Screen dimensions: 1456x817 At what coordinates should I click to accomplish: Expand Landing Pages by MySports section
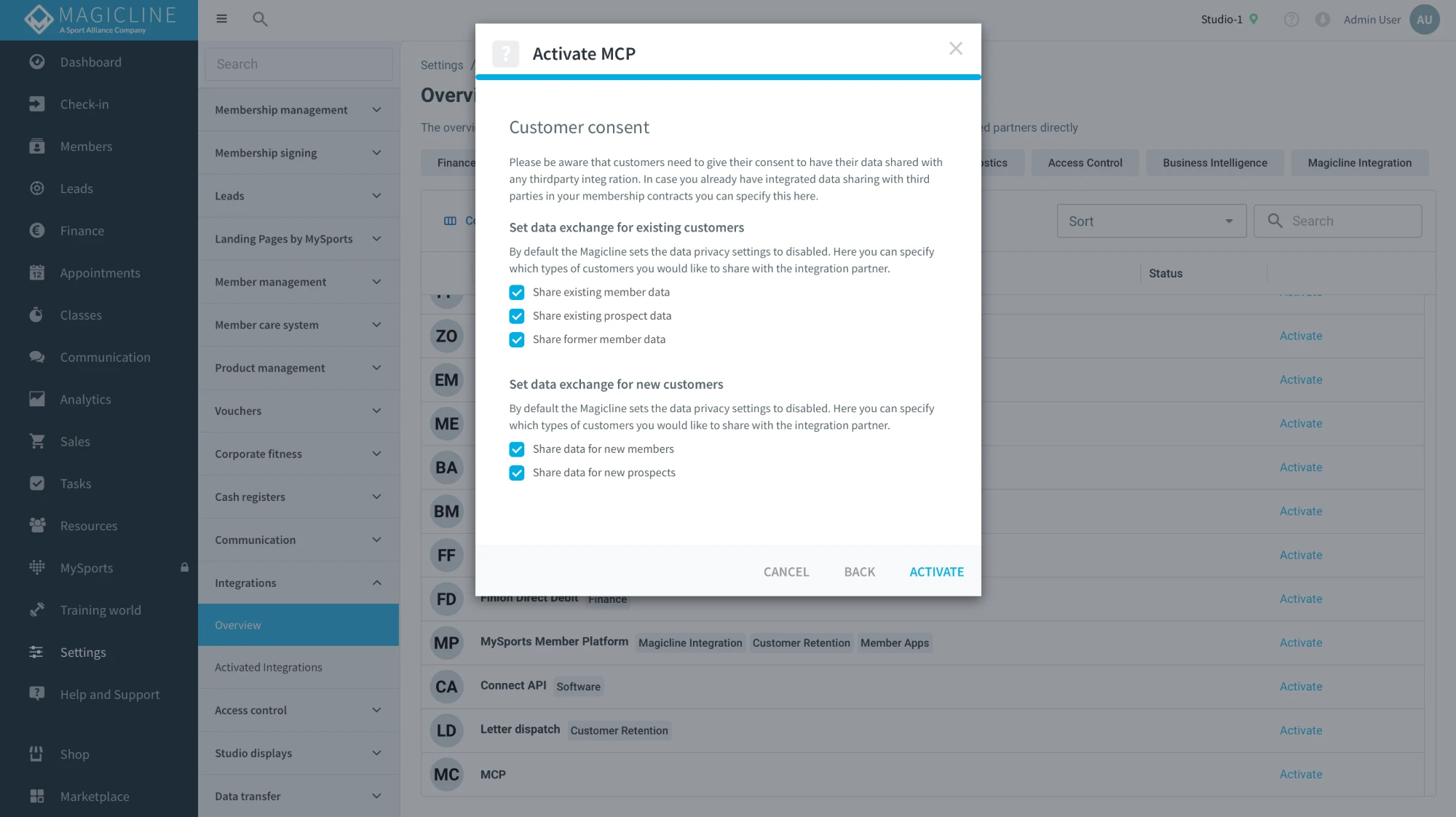[298, 239]
